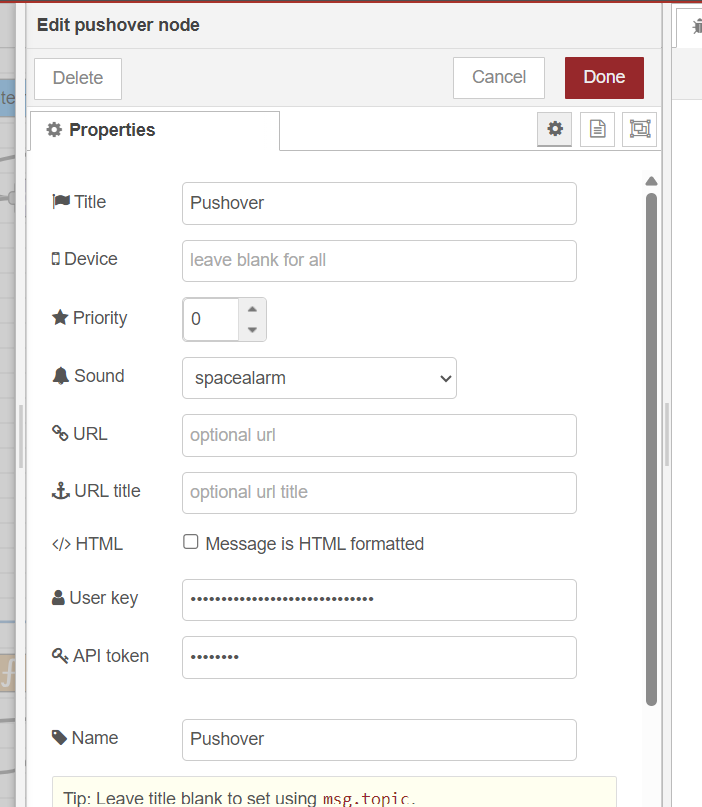The height and width of the screenshot is (807, 702).
Task: Click the anchor icon beside URL title
Action: click(61, 491)
